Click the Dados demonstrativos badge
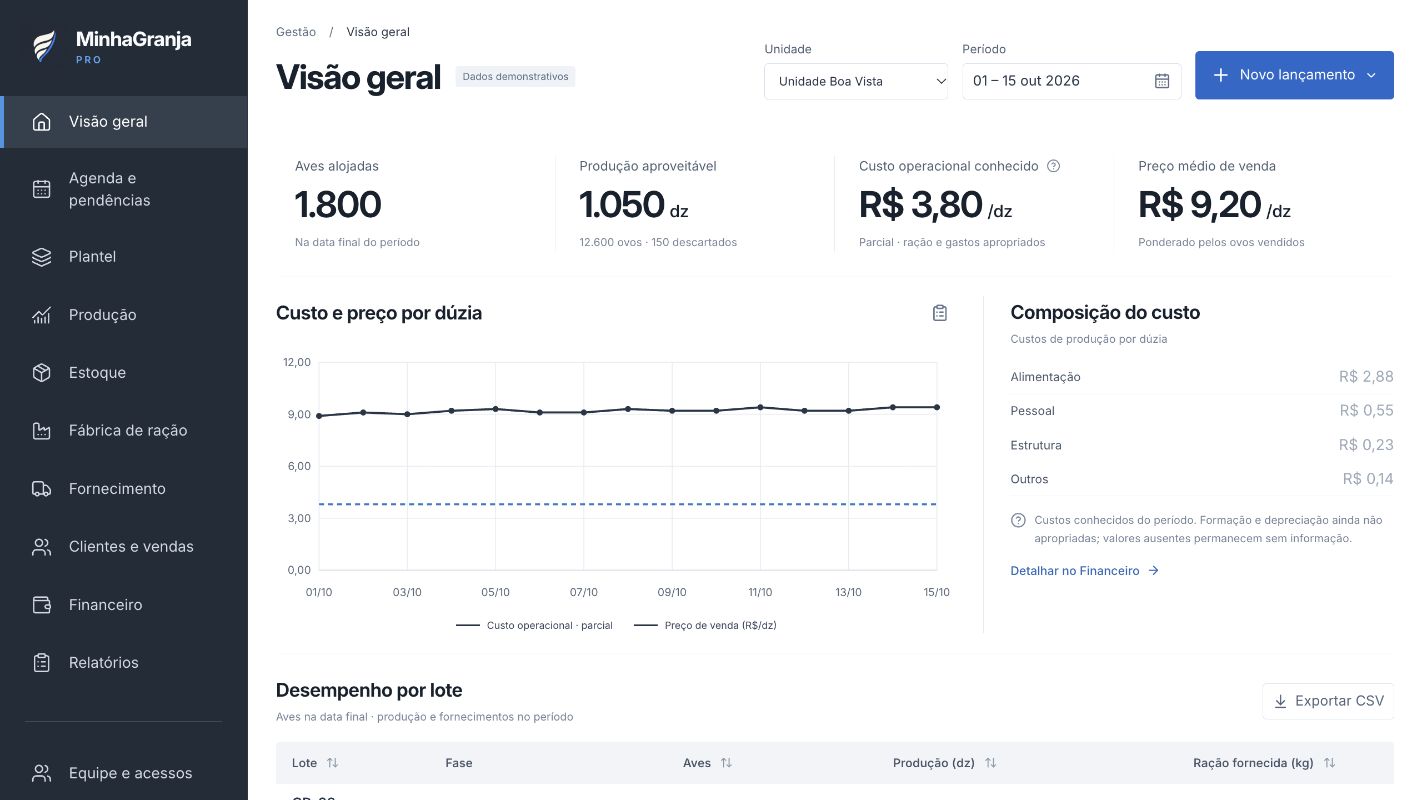The height and width of the screenshot is (800, 1422). [515, 77]
